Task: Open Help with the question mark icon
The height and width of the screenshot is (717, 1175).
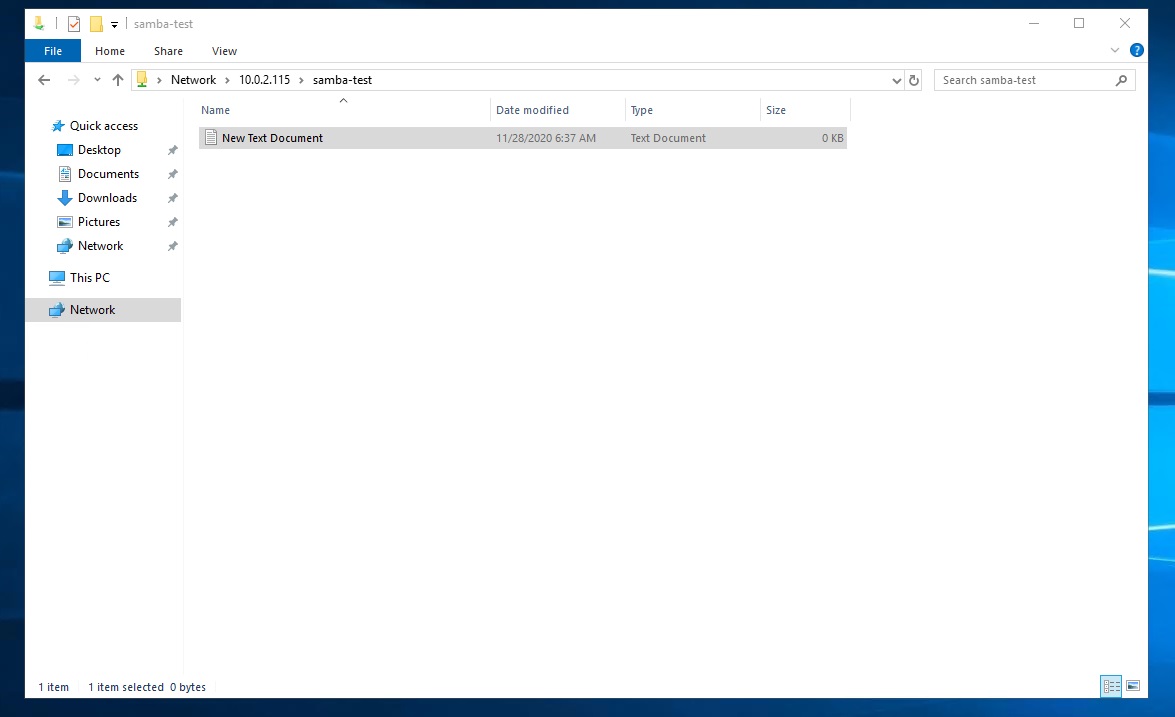Action: pyautogui.click(x=1136, y=50)
